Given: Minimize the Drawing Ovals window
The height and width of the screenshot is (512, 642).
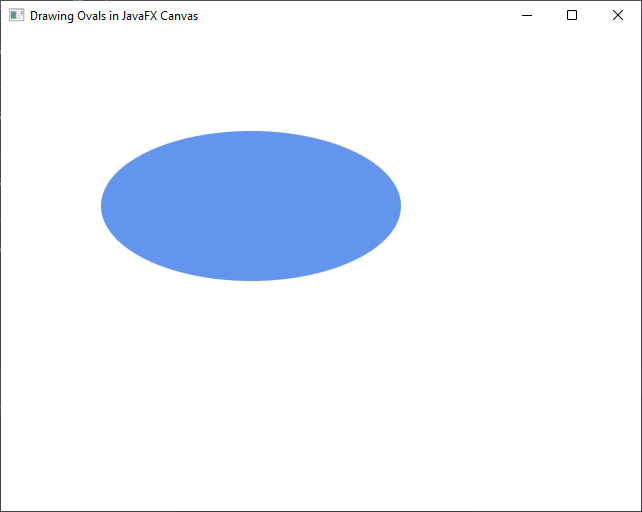Looking at the screenshot, I should coord(527,15).
